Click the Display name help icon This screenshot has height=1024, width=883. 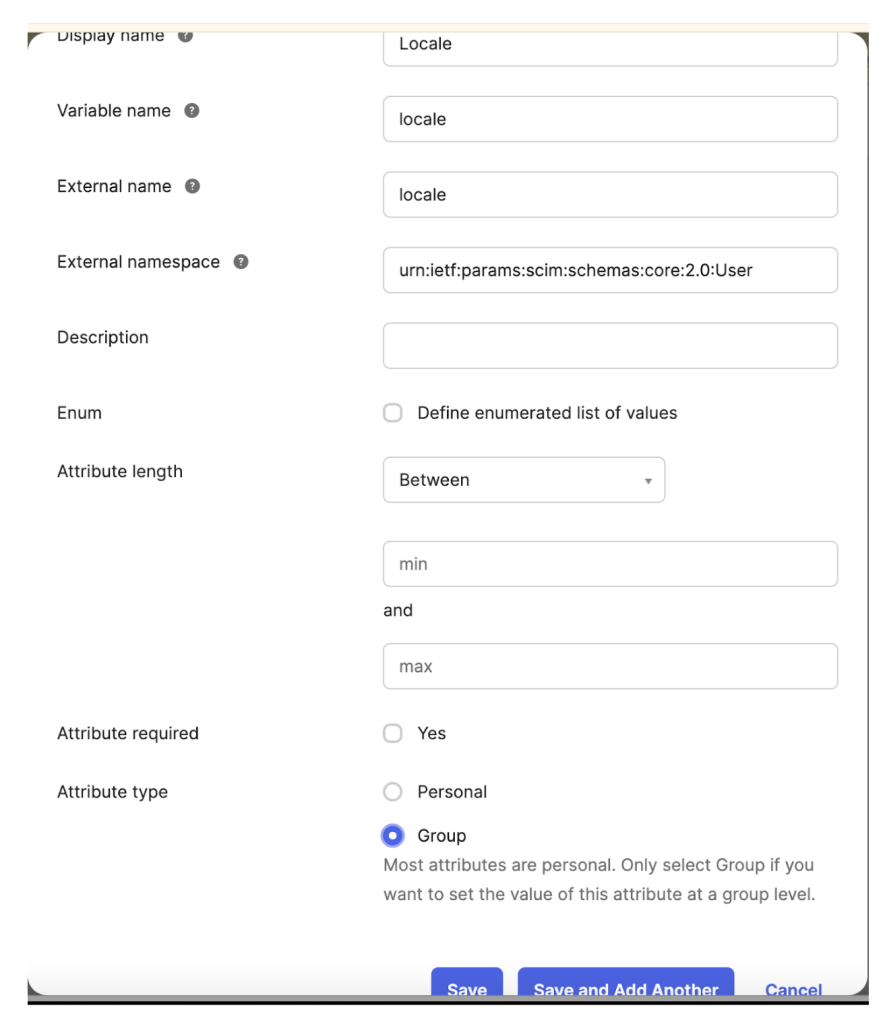pos(185,36)
